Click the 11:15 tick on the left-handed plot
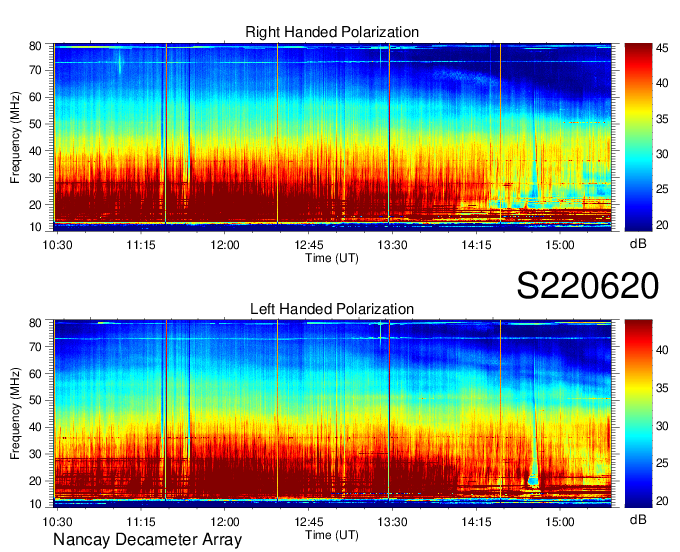The image size is (680, 552). click(x=141, y=522)
